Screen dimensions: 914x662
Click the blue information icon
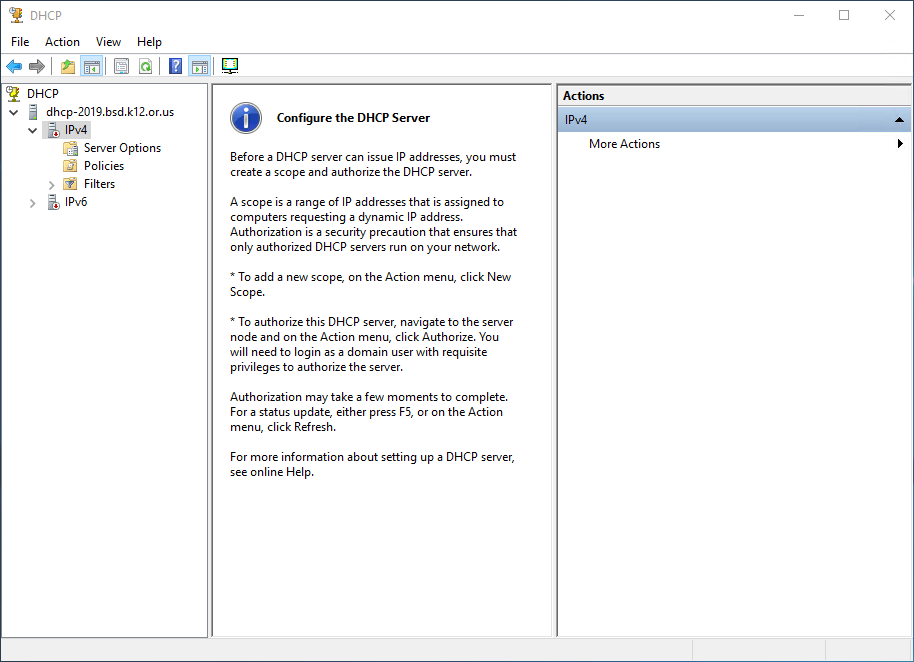point(246,118)
